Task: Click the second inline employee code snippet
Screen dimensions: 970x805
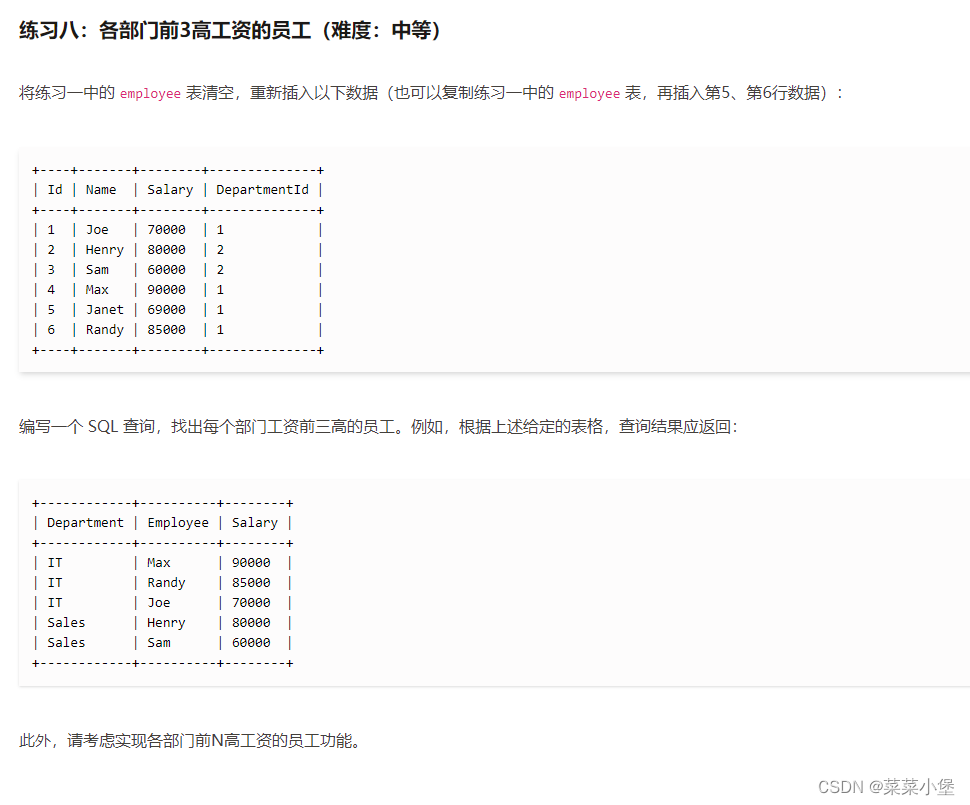Action: pos(590,93)
